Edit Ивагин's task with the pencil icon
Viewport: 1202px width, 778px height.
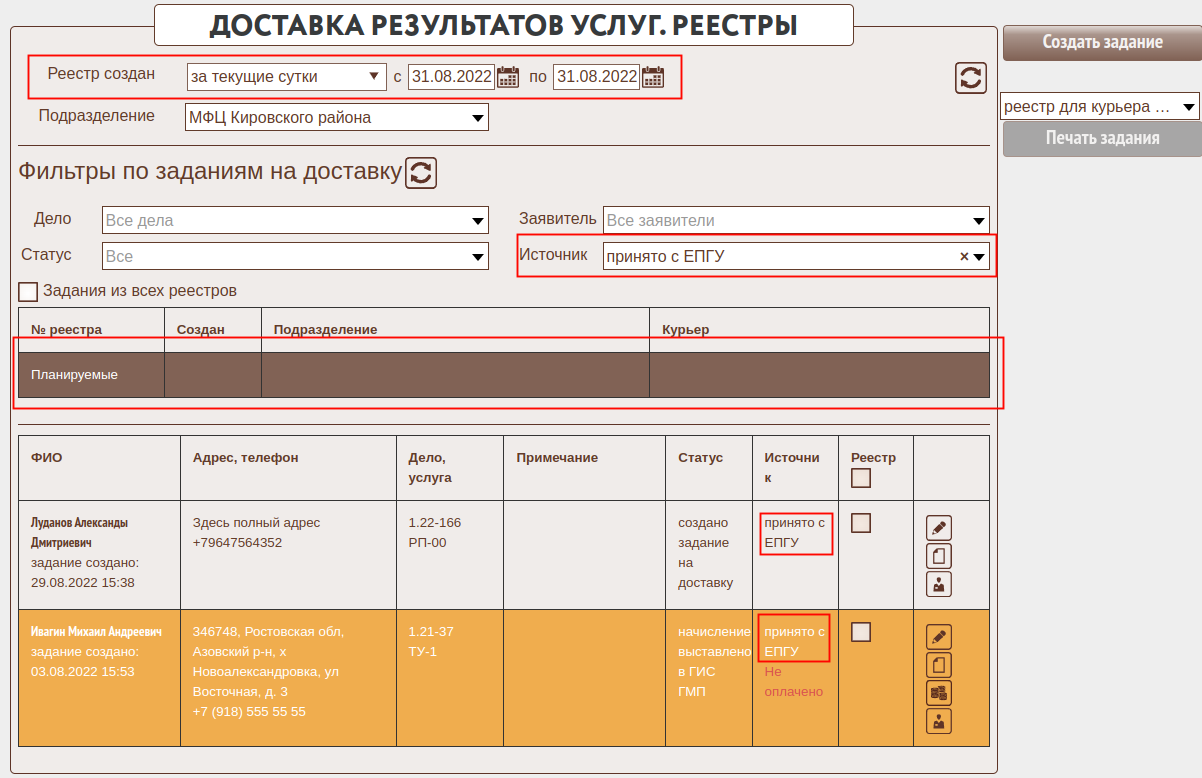click(x=938, y=637)
